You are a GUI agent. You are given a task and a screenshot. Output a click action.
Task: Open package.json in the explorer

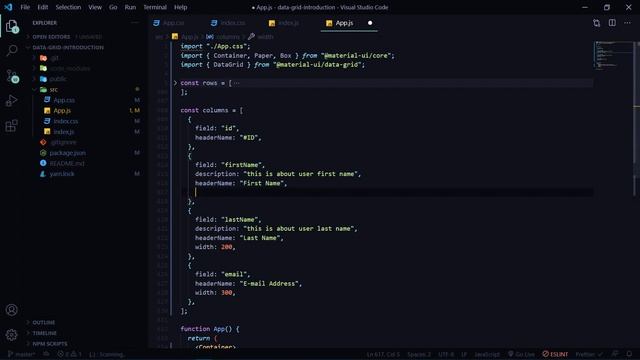[x=67, y=153]
